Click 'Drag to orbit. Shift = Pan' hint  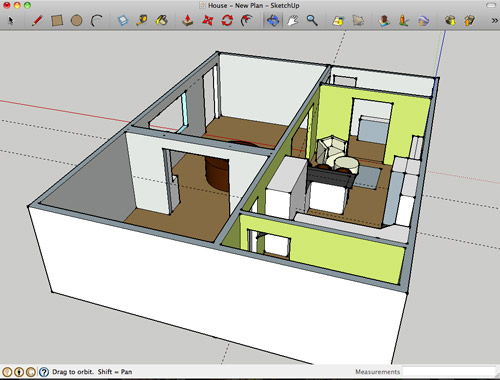tap(92, 372)
